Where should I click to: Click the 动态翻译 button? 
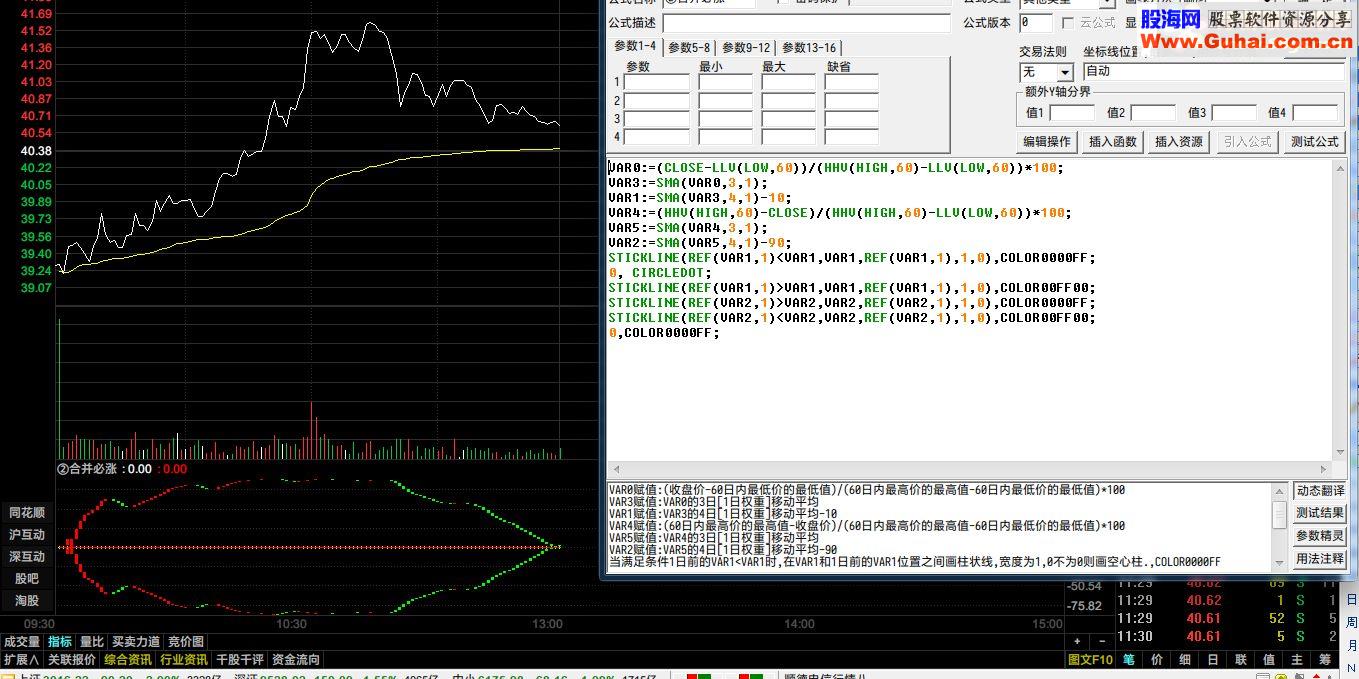pyautogui.click(x=1320, y=491)
